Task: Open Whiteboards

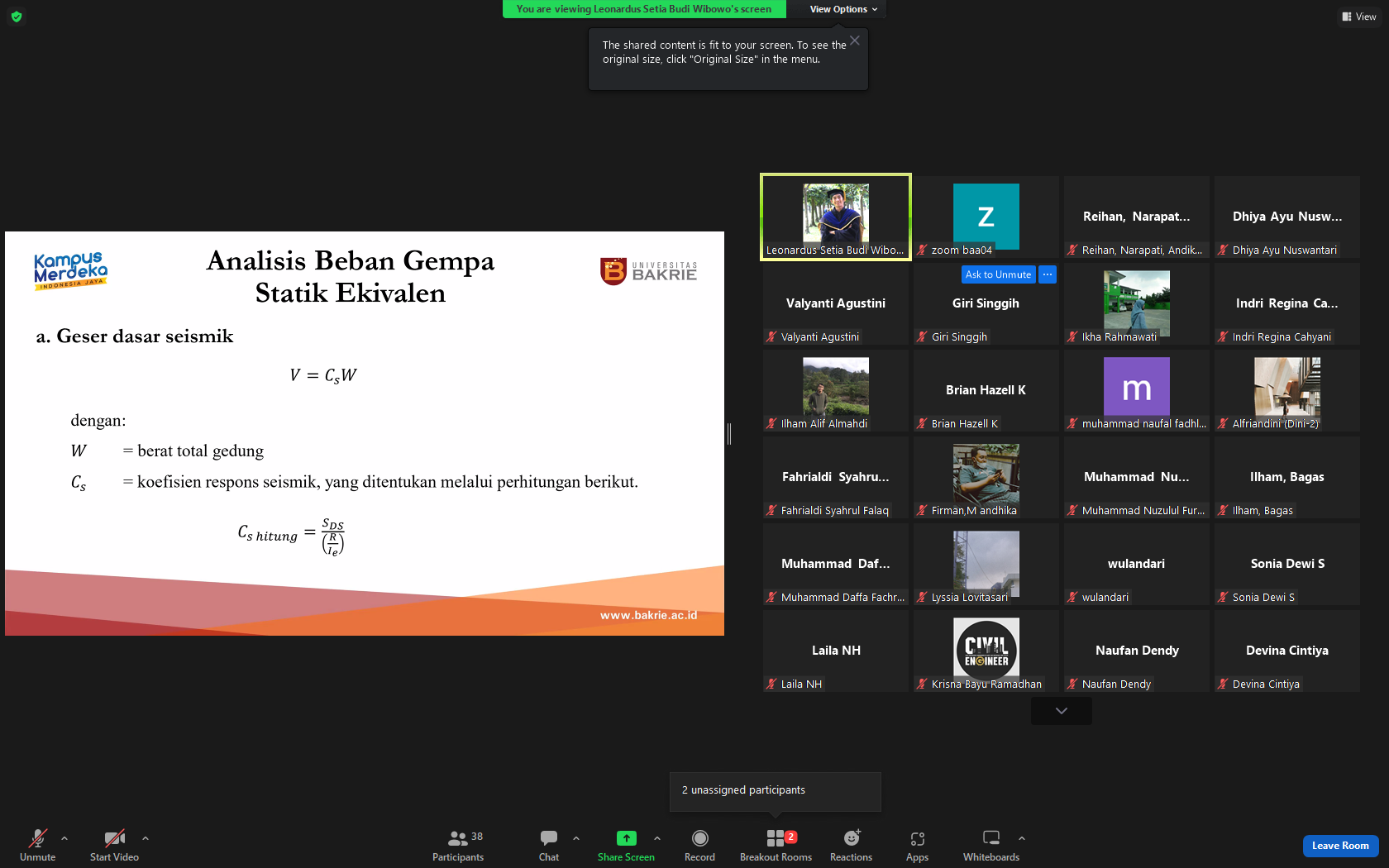Action: click(991, 845)
